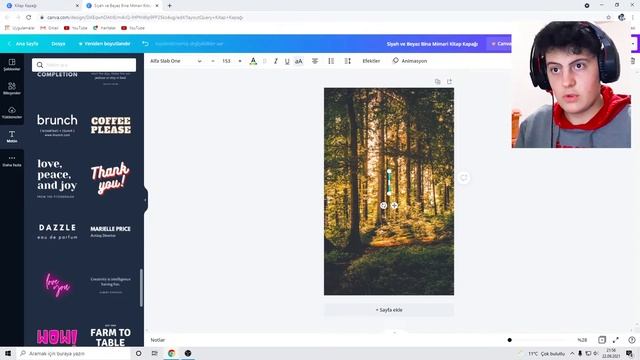Select the WOW! pink text template
This screenshot has height=360, width=640.
[57, 338]
